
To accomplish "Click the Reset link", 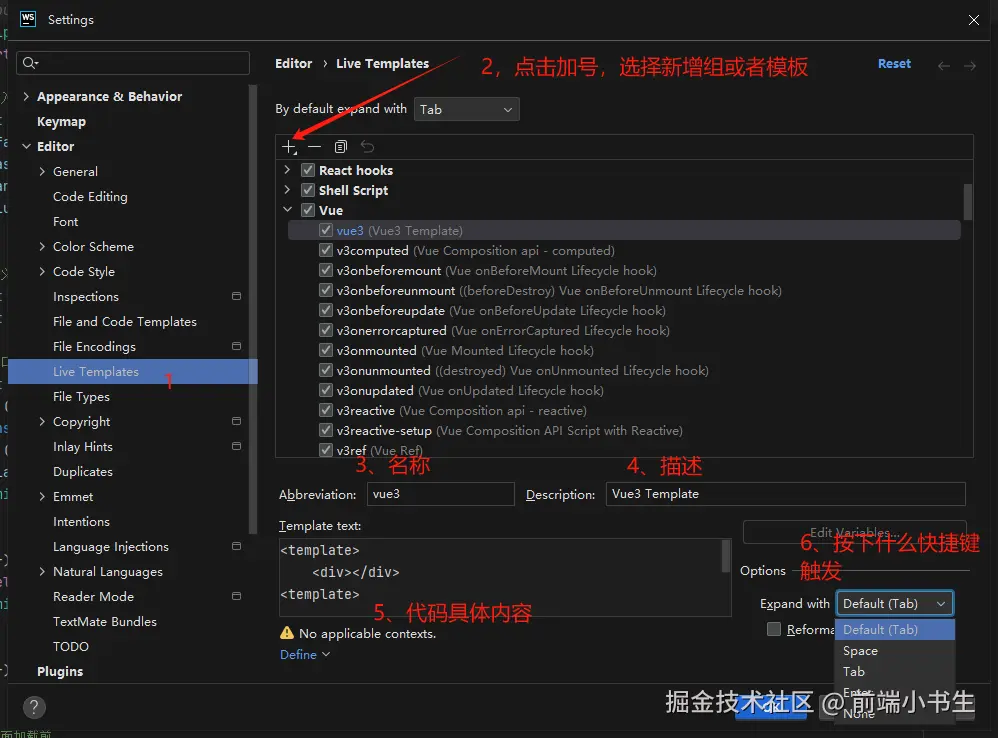I will [894, 64].
